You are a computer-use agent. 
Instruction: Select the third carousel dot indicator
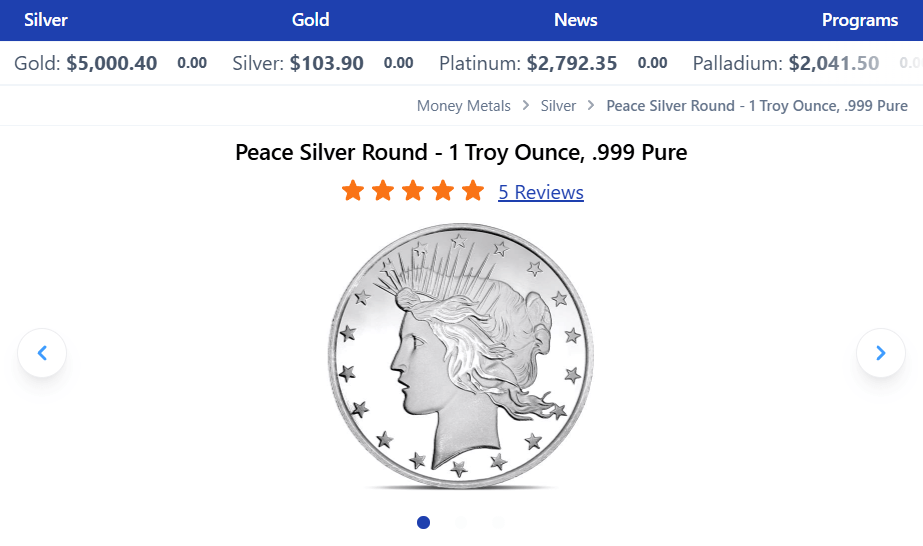click(498, 522)
